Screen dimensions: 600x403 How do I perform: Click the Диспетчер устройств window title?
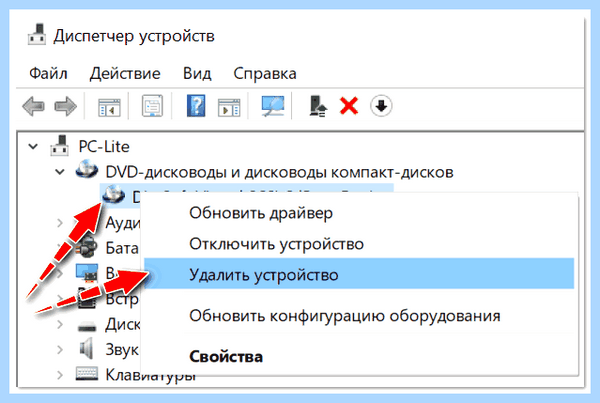[134, 36]
